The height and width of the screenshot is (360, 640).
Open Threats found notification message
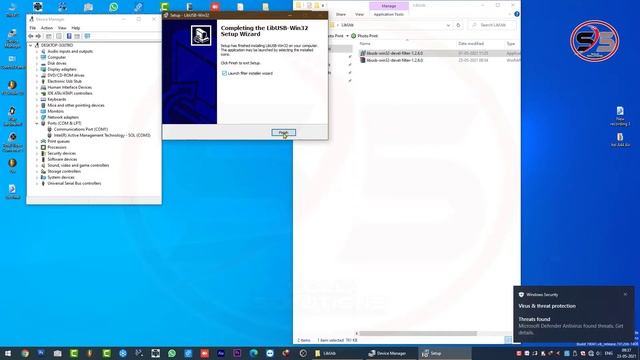[571, 326]
